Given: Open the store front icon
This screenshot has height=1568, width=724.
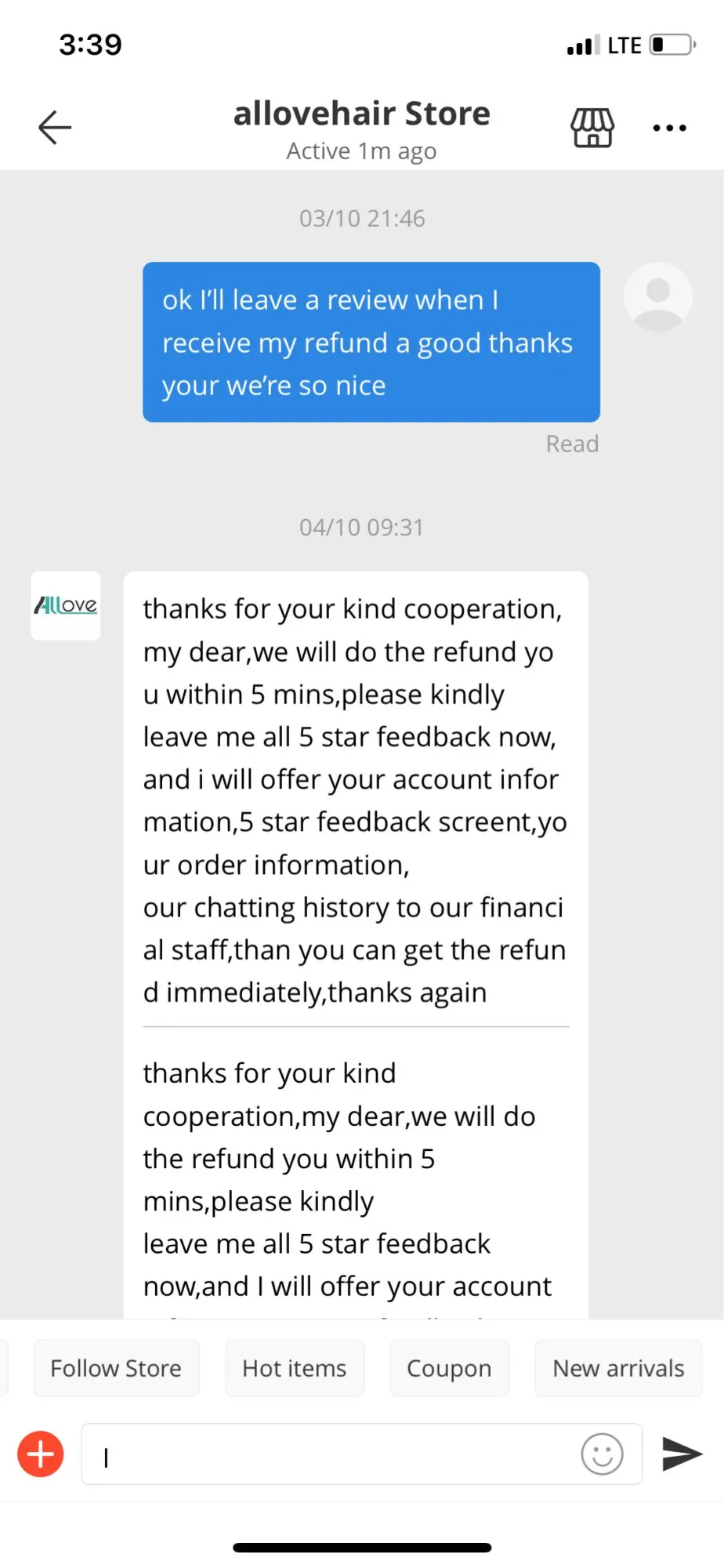Looking at the screenshot, I should [592, 128].
